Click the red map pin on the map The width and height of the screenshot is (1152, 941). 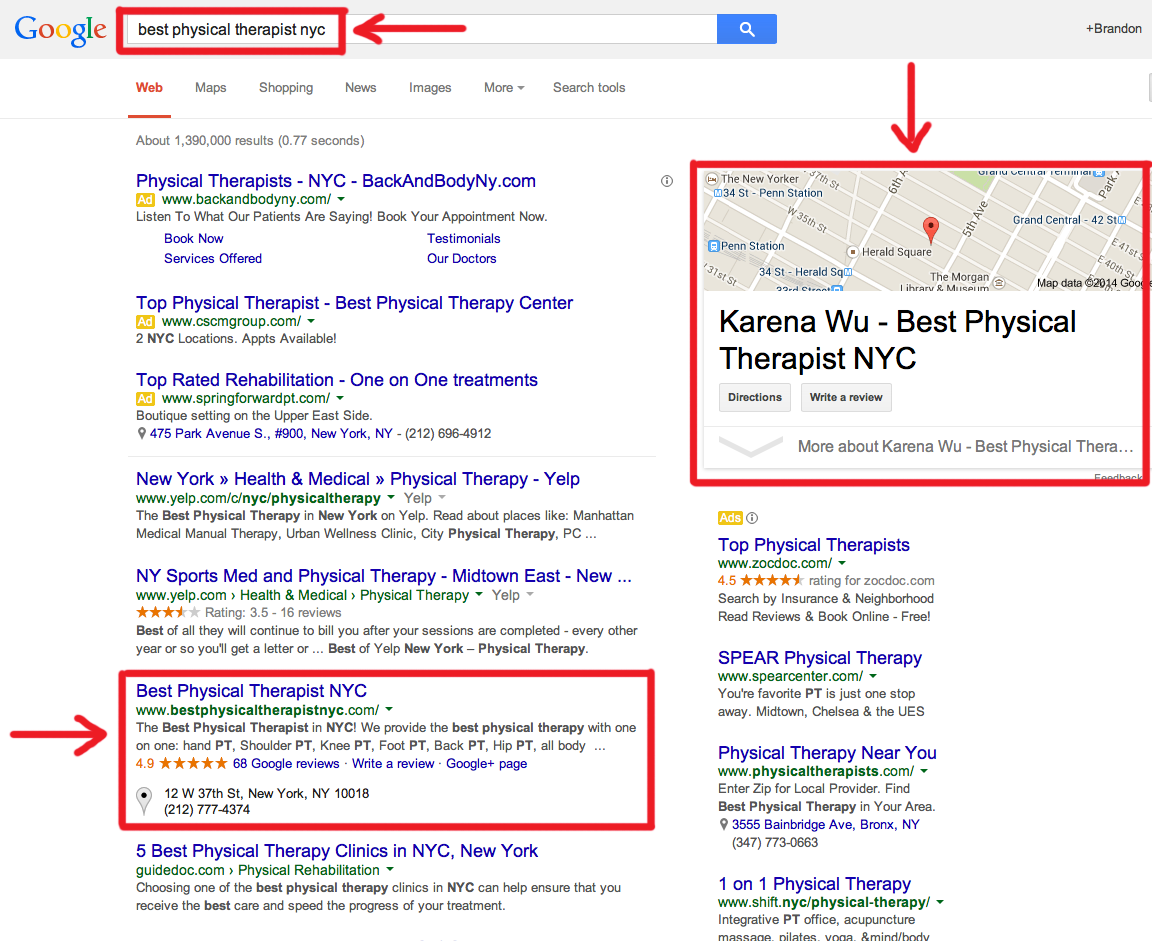(930, 229)
